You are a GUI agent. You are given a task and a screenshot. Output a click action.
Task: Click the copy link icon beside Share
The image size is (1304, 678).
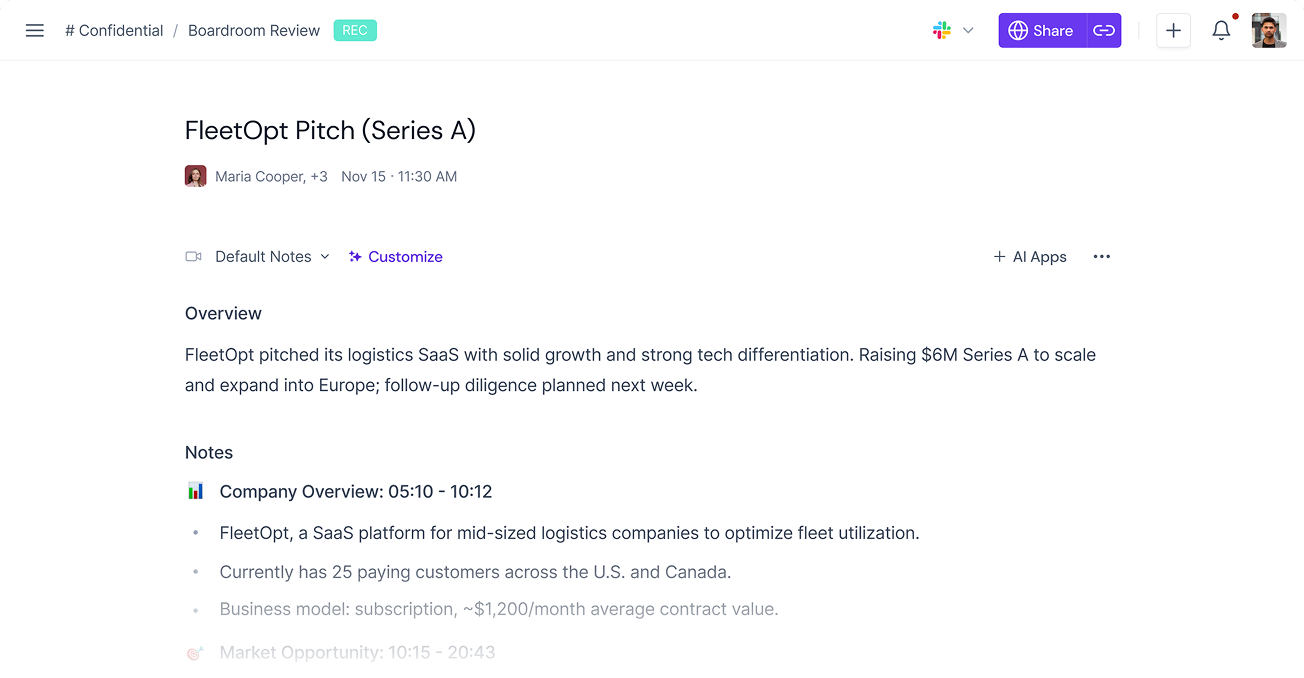(1103, 30)
